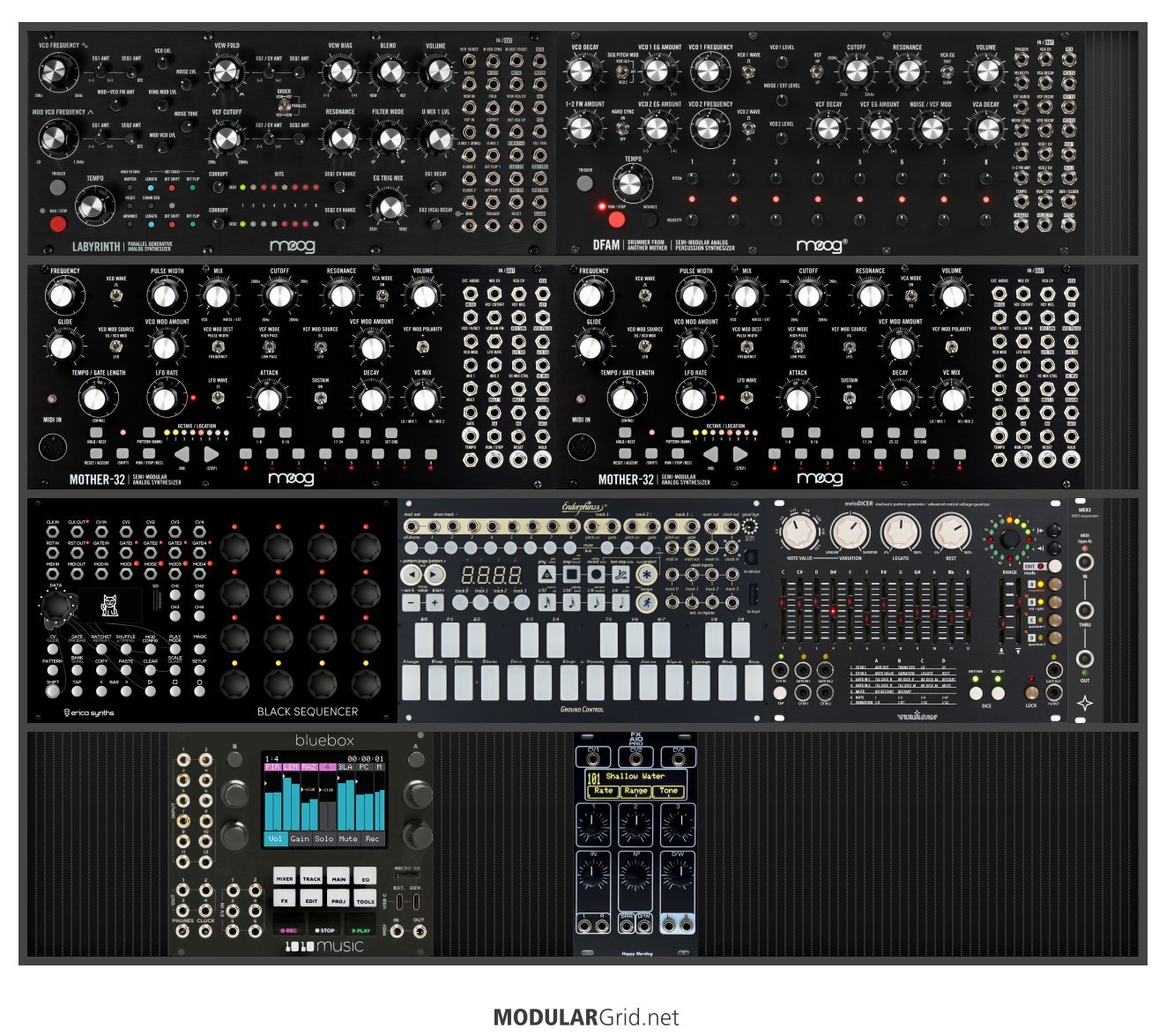Flip the VCO 2 WAVE switch on DFAM
The image size is (1174, 1036).
click(748, 127)
